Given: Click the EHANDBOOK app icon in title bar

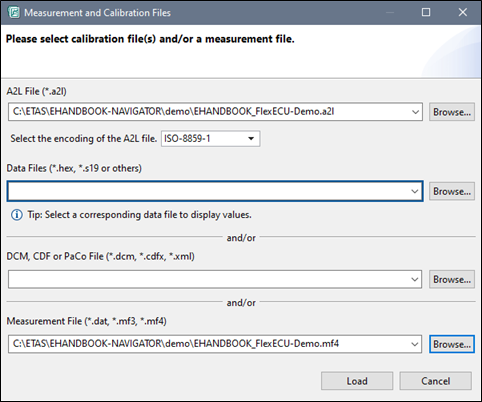Looking at the screenshot, I should click(x=14, y=13).
